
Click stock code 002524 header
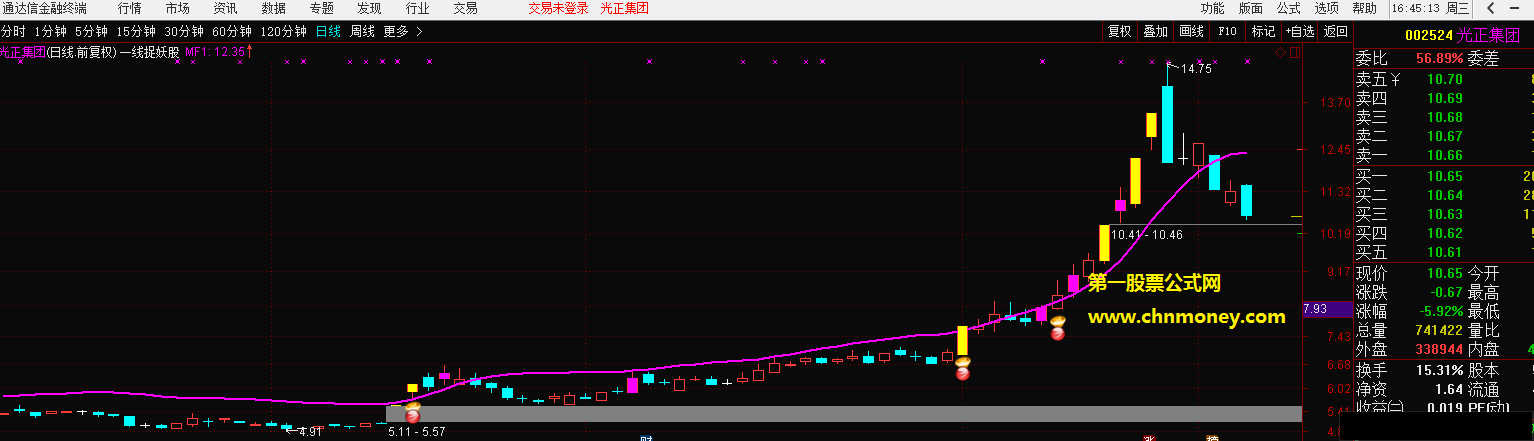(1428, 35)
